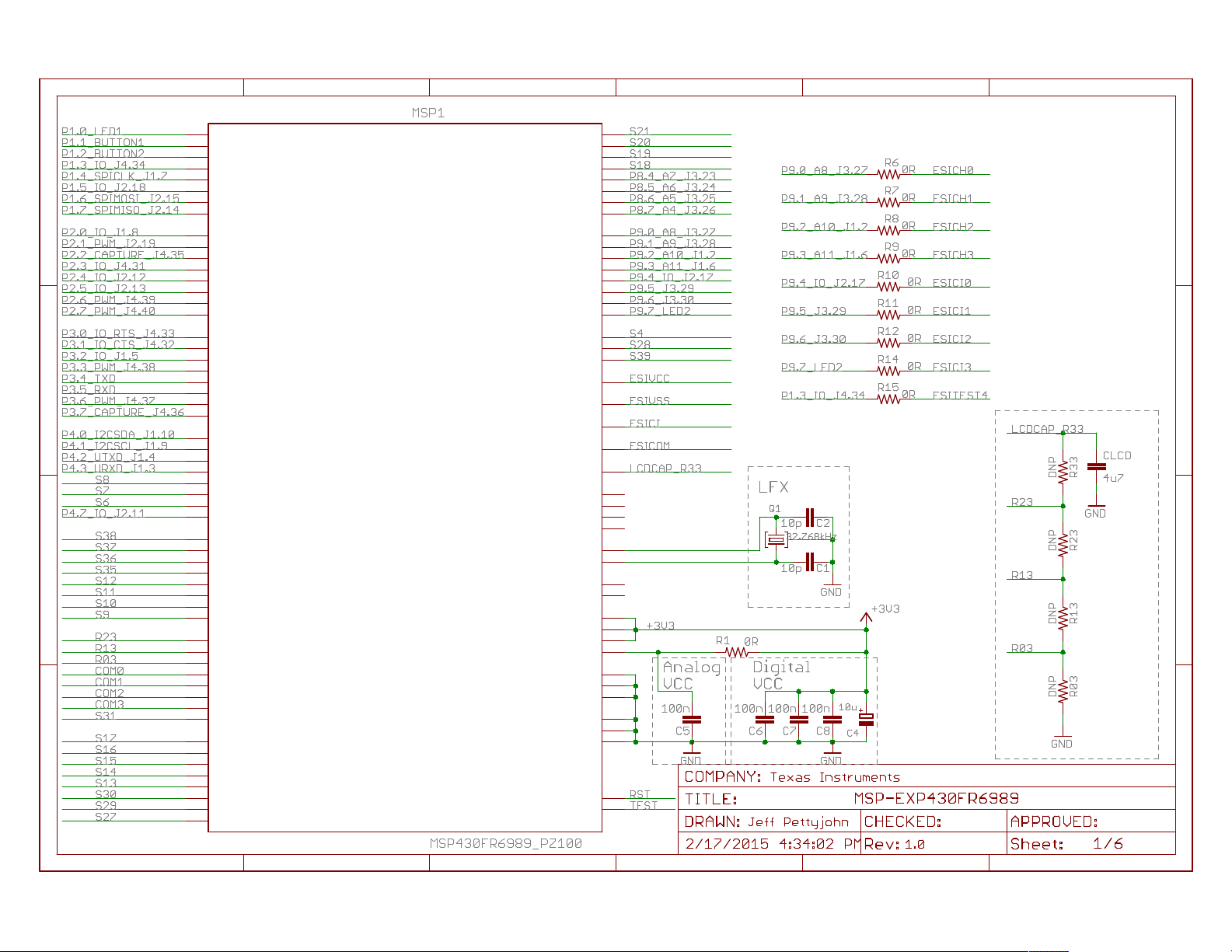Click the TEST pin label

(x=643, y=805)
